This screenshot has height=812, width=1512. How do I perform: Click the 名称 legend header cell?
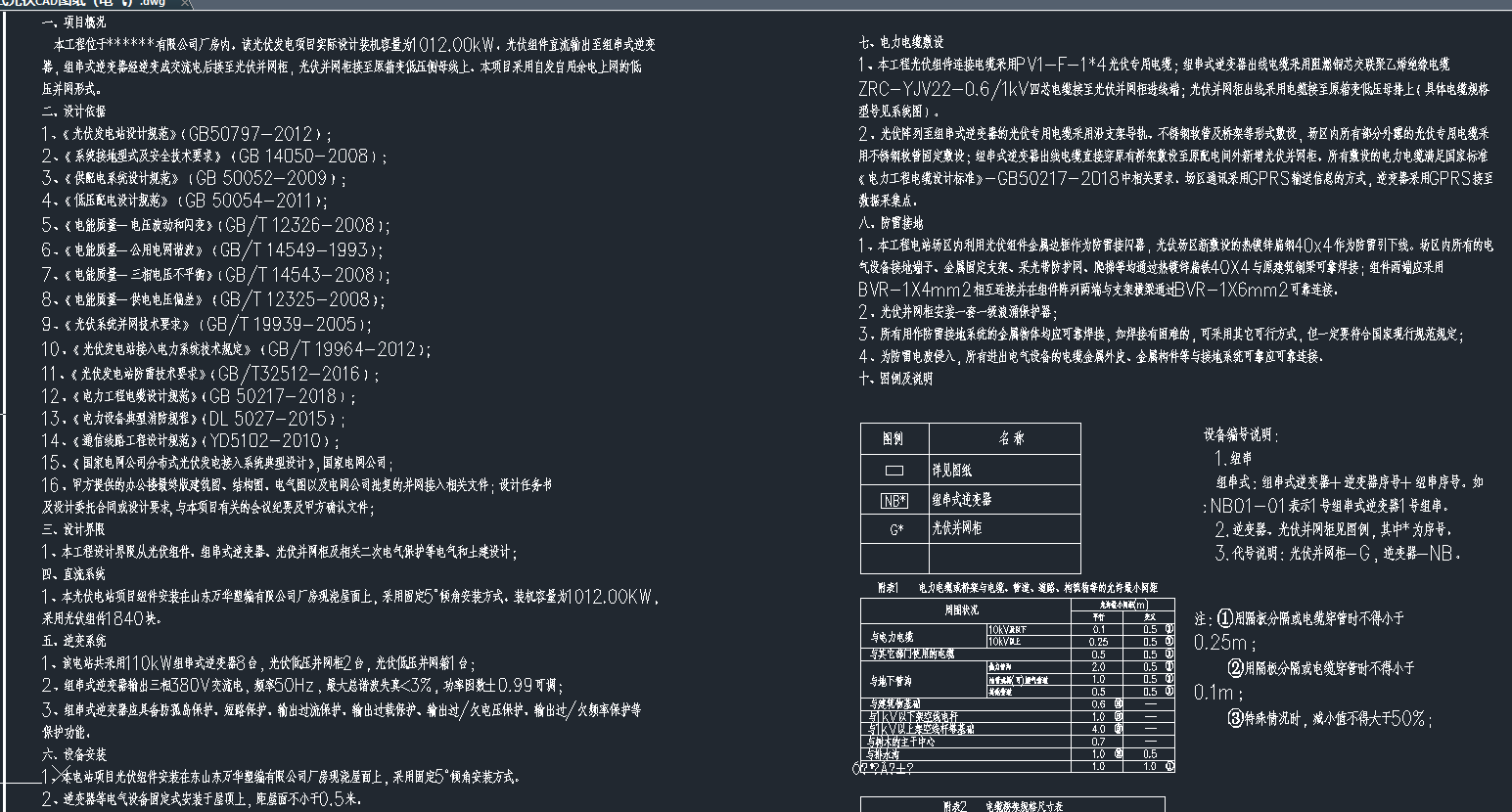point(1010,439)
